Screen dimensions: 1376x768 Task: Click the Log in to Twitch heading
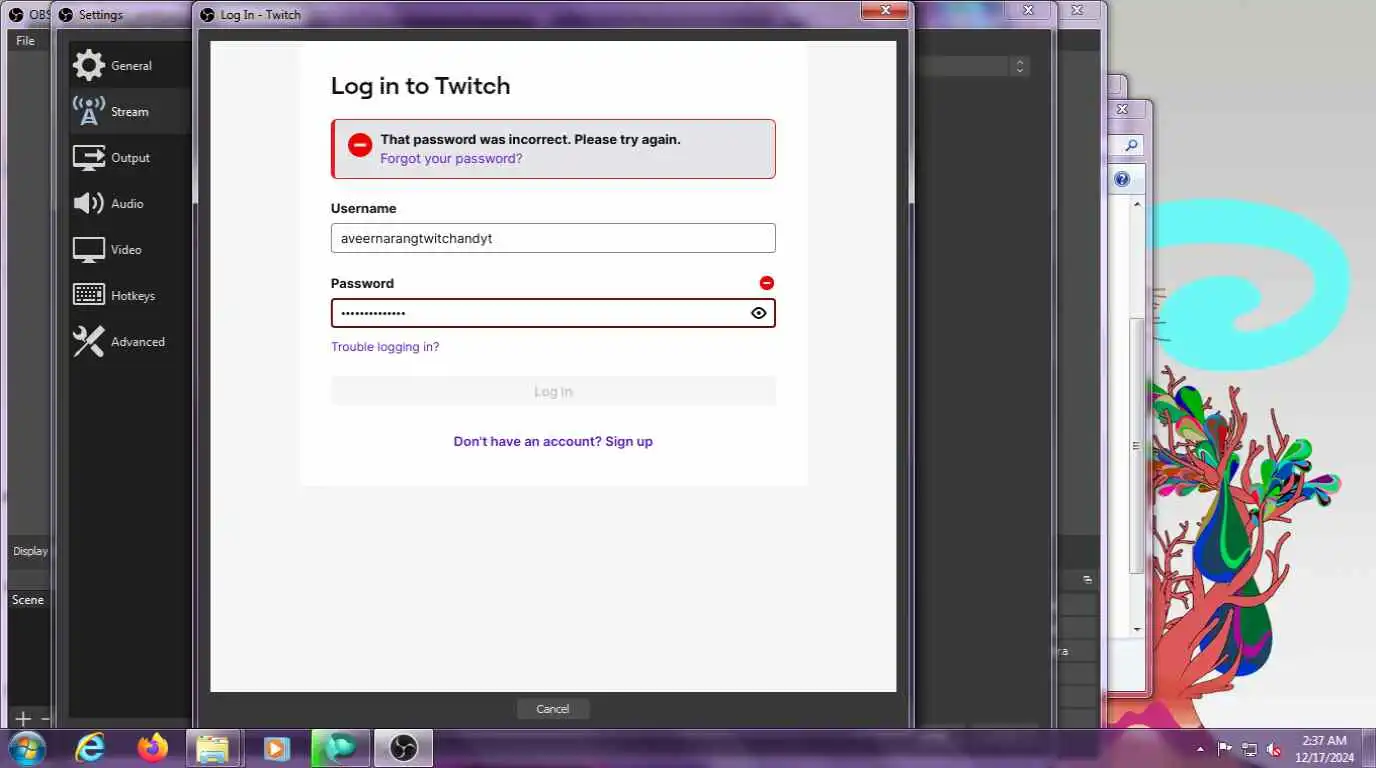click(420, 86)
